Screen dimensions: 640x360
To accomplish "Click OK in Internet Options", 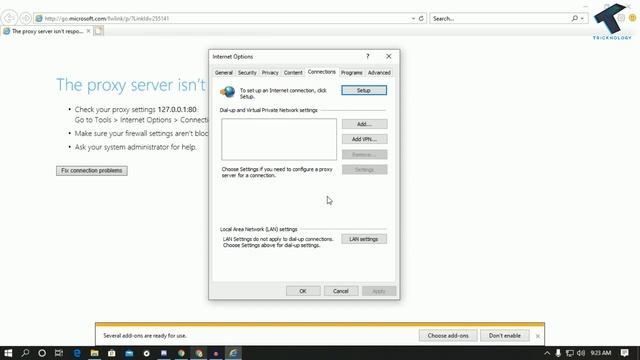I will click(303, 291).
